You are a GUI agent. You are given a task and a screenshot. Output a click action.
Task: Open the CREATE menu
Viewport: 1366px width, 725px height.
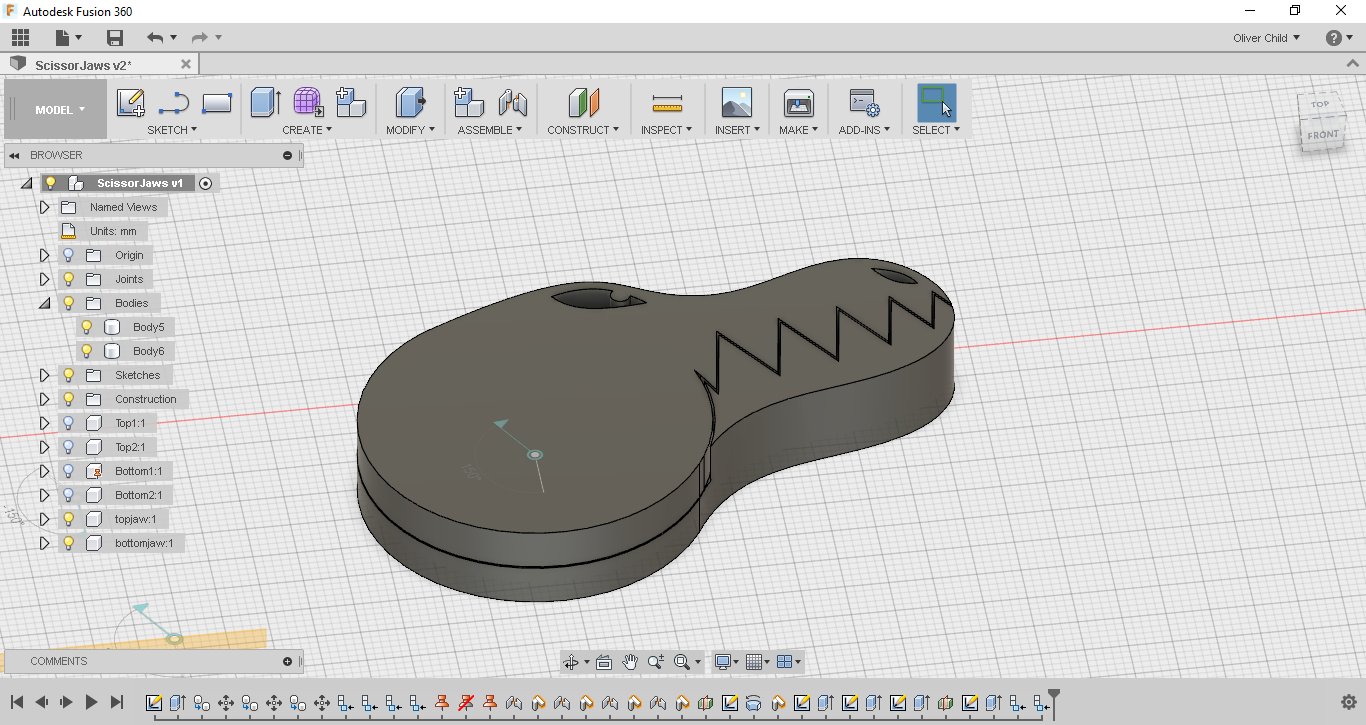tap(307, 130)
